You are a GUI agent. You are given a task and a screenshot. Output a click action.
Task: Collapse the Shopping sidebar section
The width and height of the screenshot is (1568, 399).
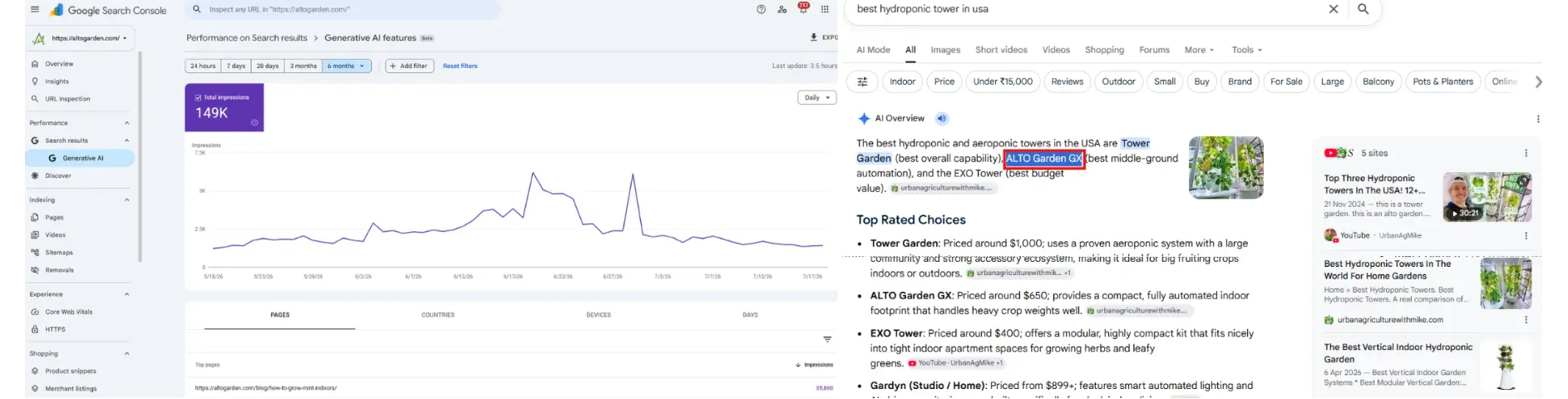click(x=126, y=353)
